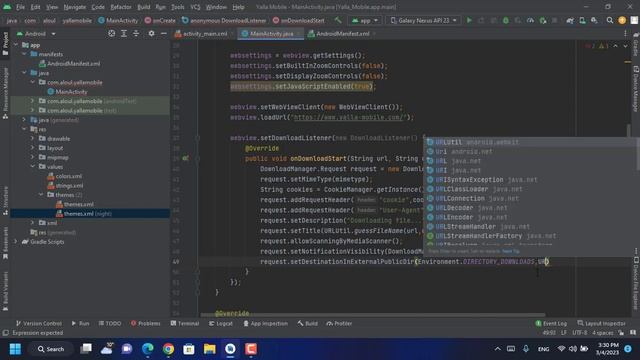The height and width of the screenshot is (360, 640).
Task: Select URISyntaxException completion suggestion
Action: coord(531,180)
